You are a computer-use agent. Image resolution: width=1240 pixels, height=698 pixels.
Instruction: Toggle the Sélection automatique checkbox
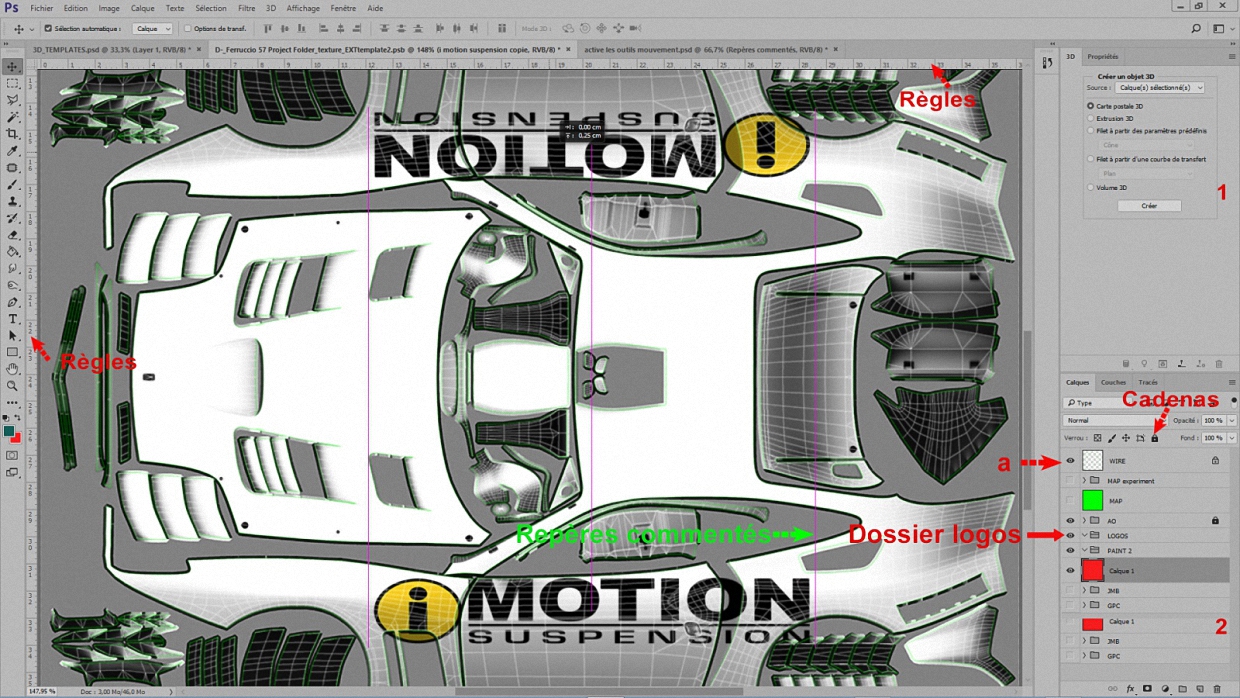click(48, 29)
